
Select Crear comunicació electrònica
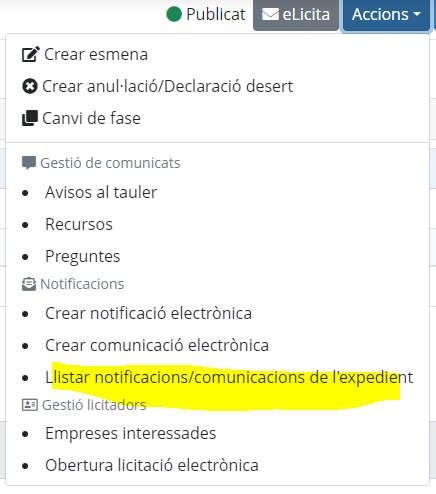(x=157, y=345)
